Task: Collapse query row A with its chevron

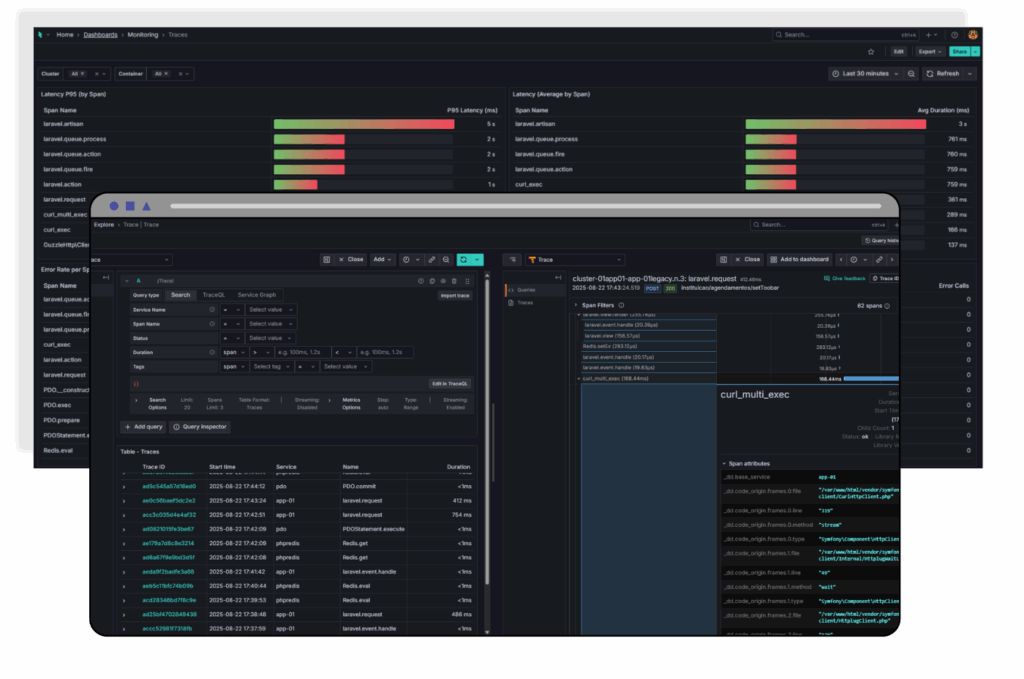Action: click(x=126, y=282)
